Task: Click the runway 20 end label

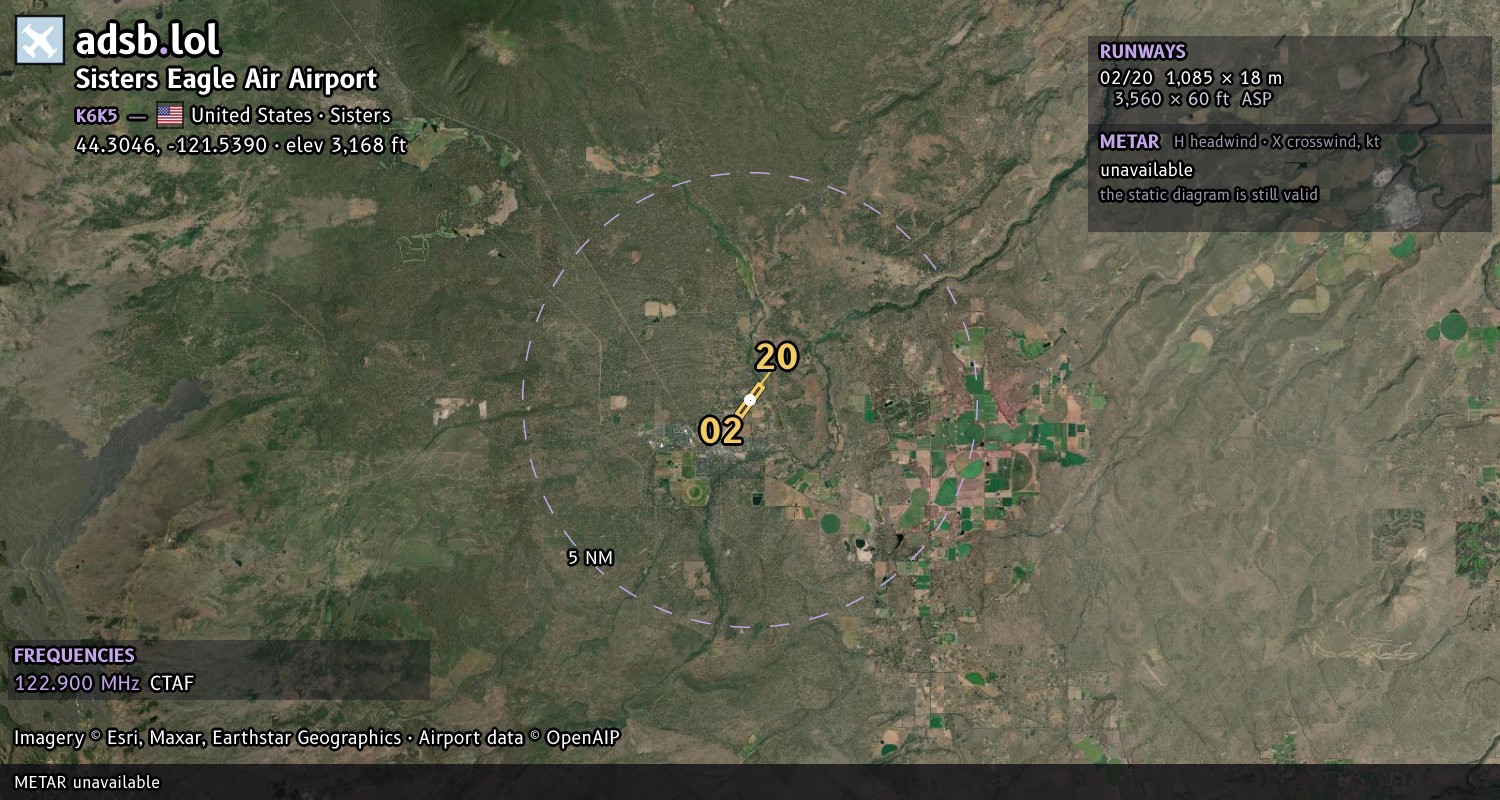Action: [x=776, y=357]
